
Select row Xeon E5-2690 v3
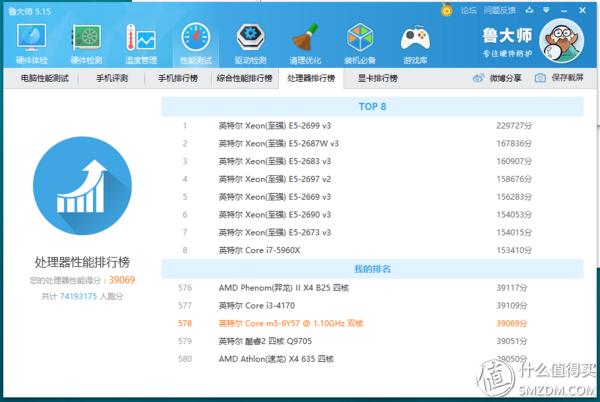coord(372,215)
